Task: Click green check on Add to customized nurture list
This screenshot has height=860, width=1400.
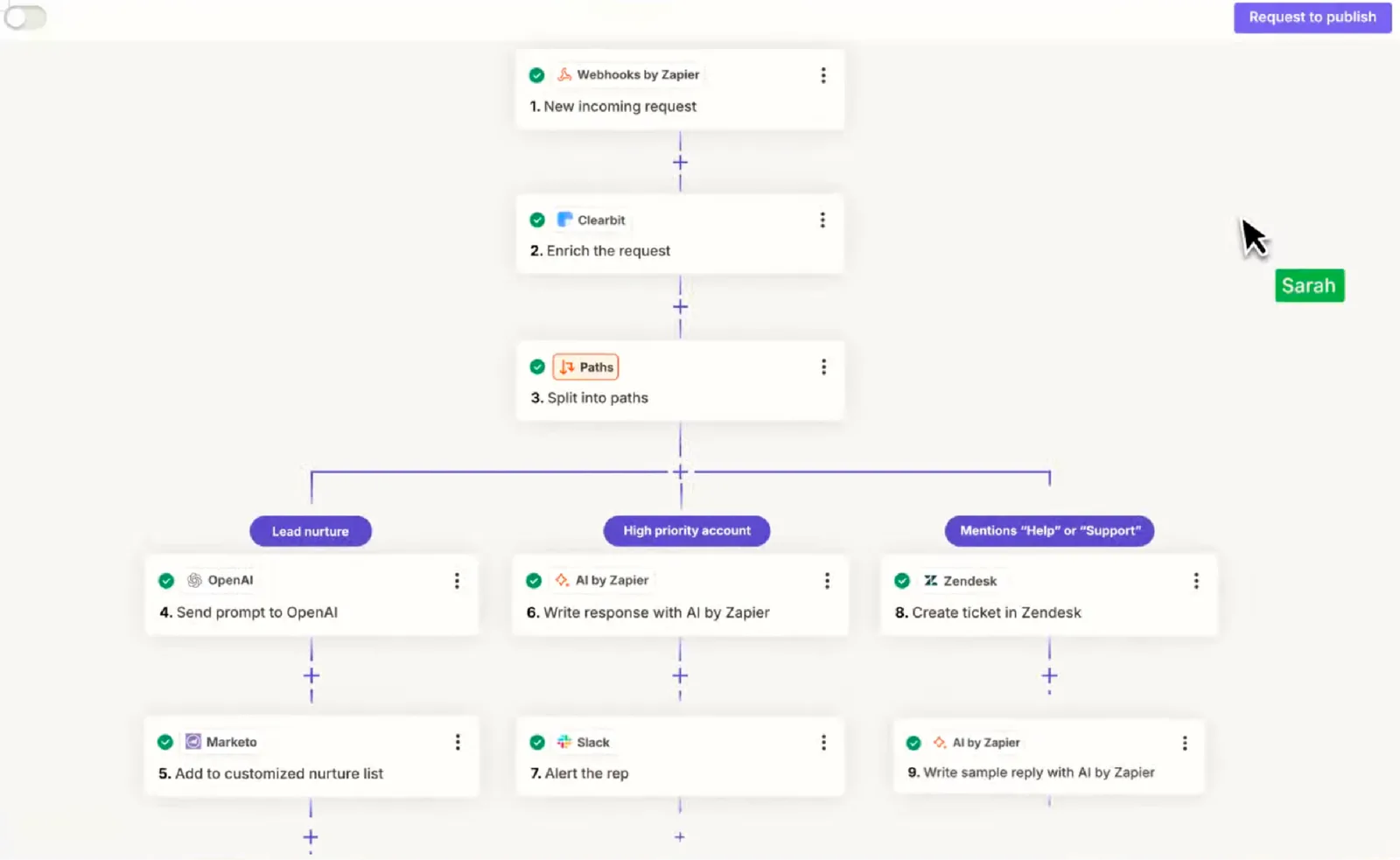Action: point(164,742)
